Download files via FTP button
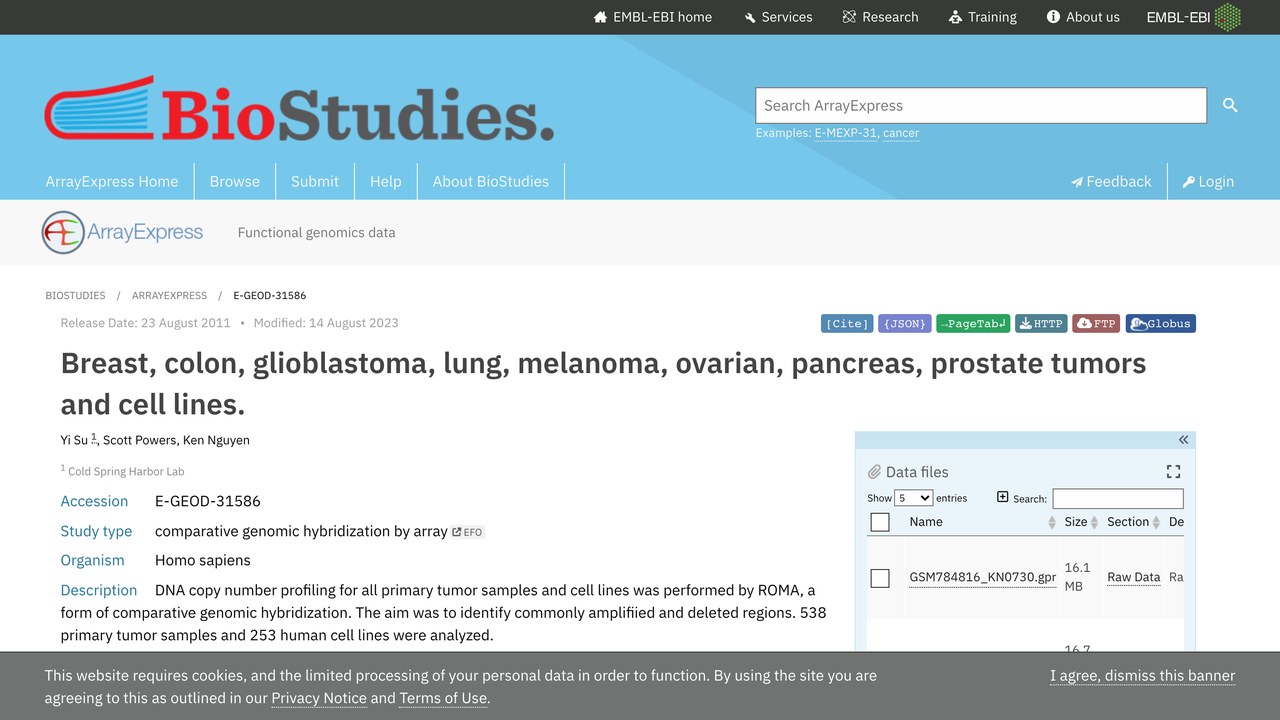The image size is (1280, 720). click(1096, 323)
